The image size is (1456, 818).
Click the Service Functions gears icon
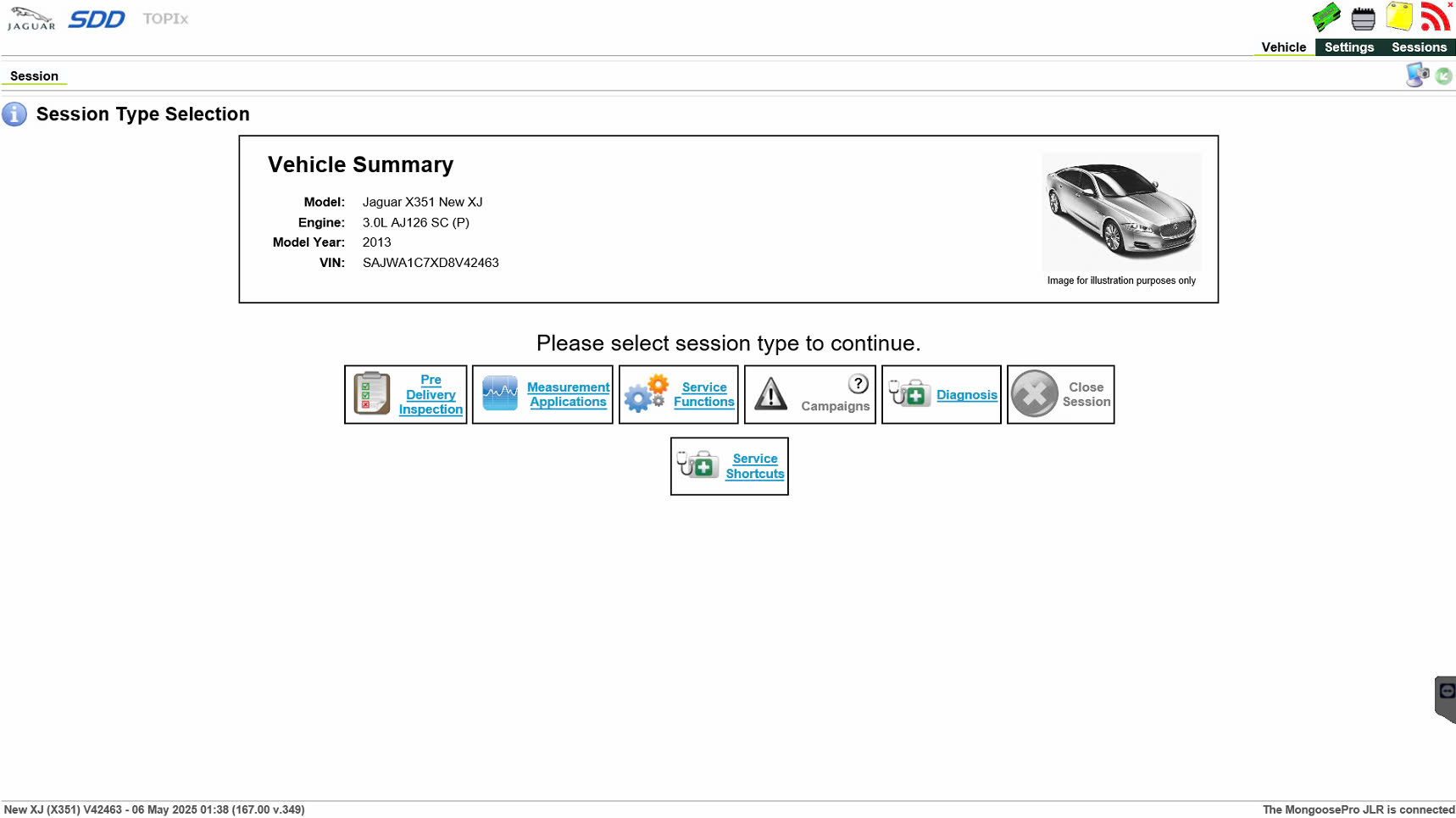click(646, 394)
